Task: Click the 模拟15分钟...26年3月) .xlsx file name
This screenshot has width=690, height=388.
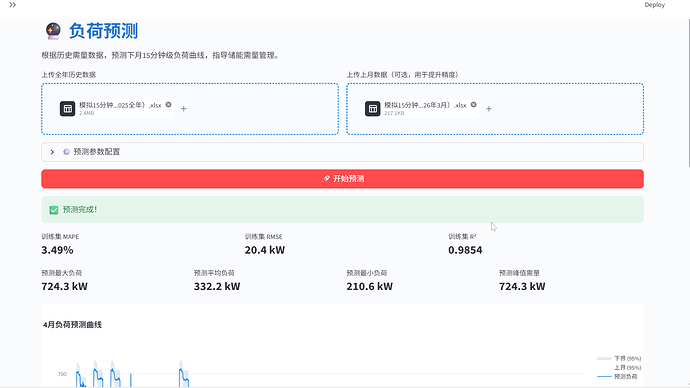Action: tap(425, 105)
